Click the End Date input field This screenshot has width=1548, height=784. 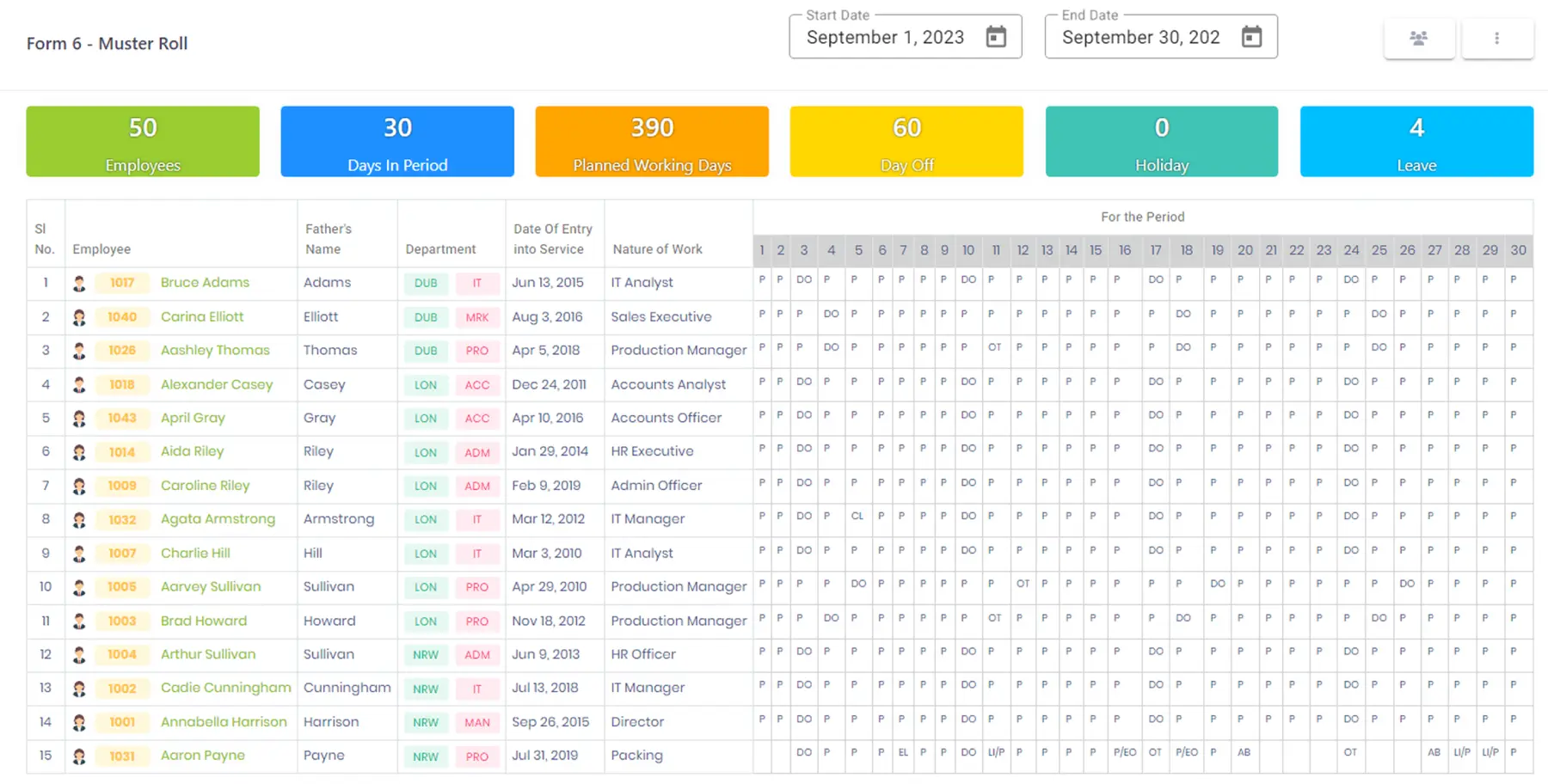[1141, 38]
